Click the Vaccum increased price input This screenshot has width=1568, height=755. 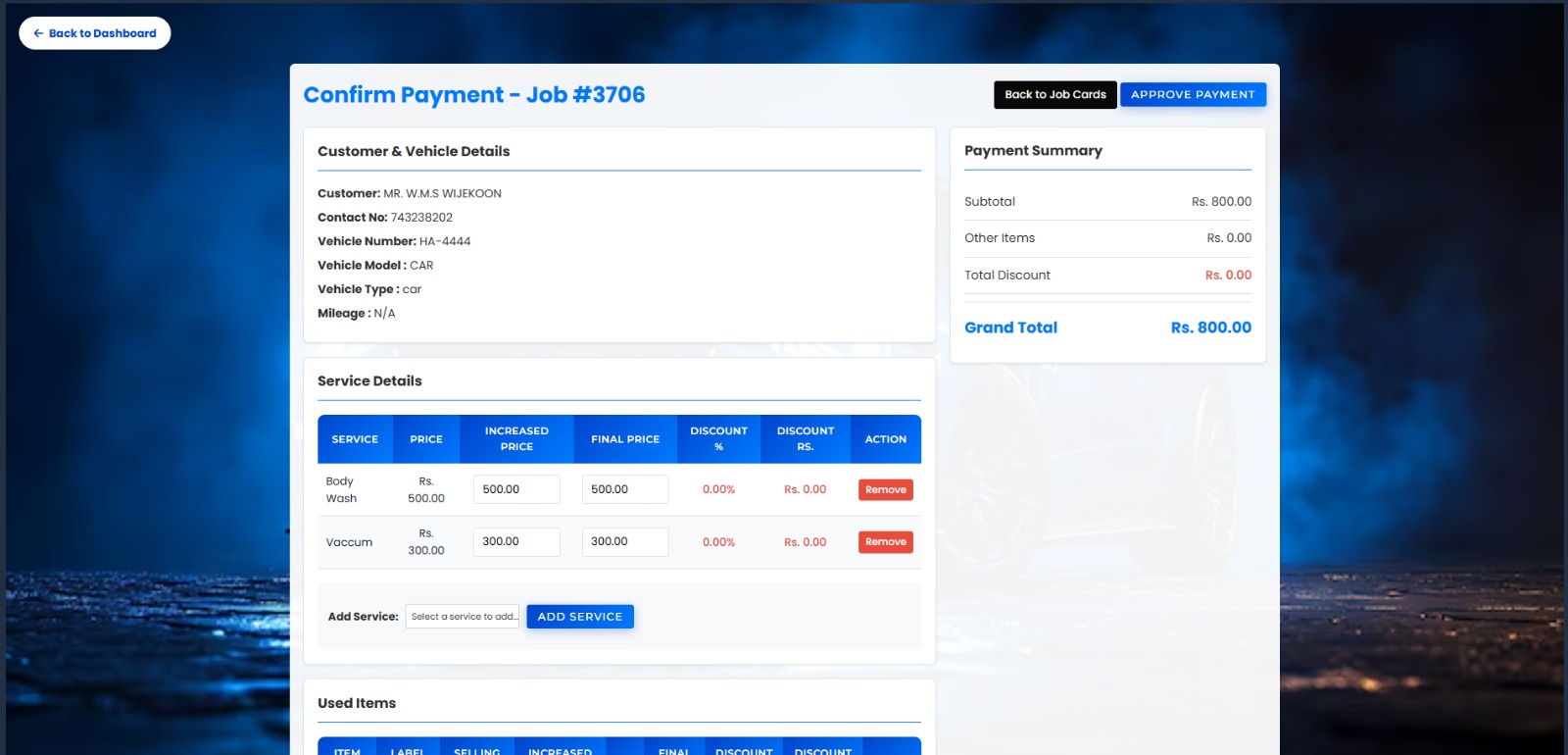(516, 541)
